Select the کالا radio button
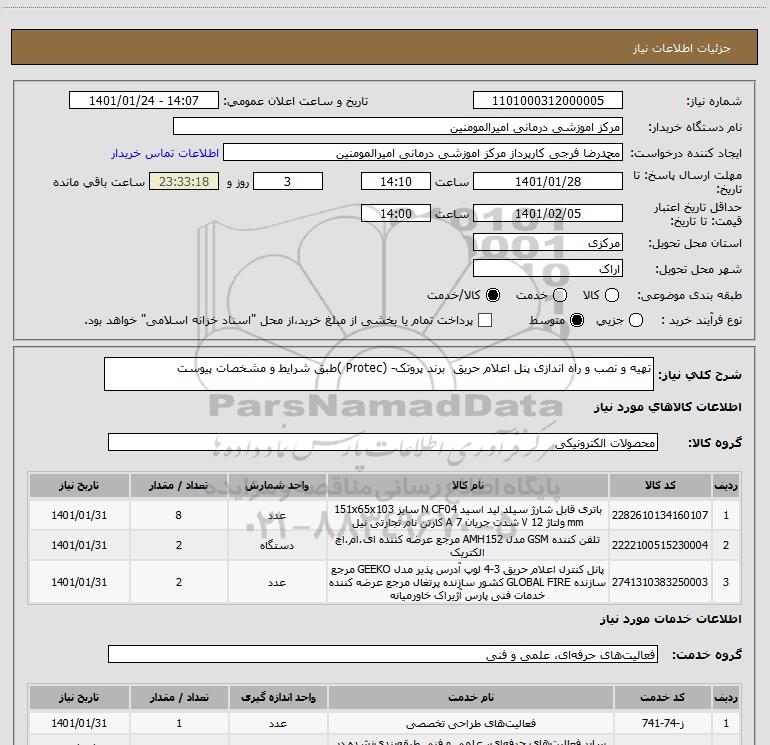 click(612, 295)
